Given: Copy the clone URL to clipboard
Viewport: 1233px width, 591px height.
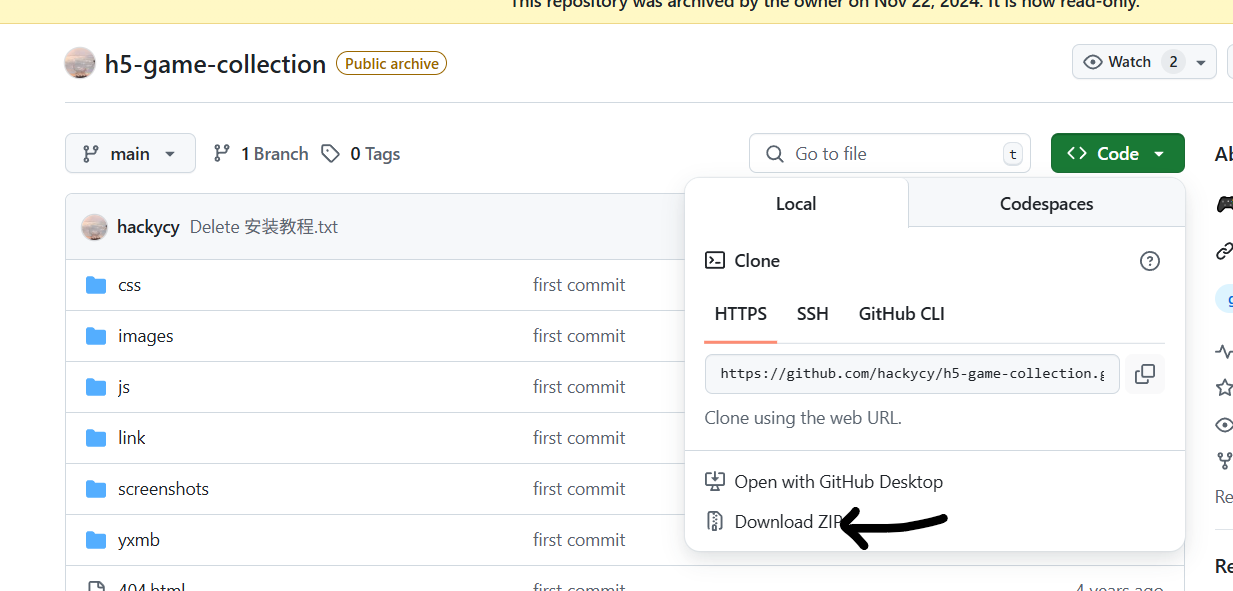Looking at the screenshot, I should tap(1145, 374).
